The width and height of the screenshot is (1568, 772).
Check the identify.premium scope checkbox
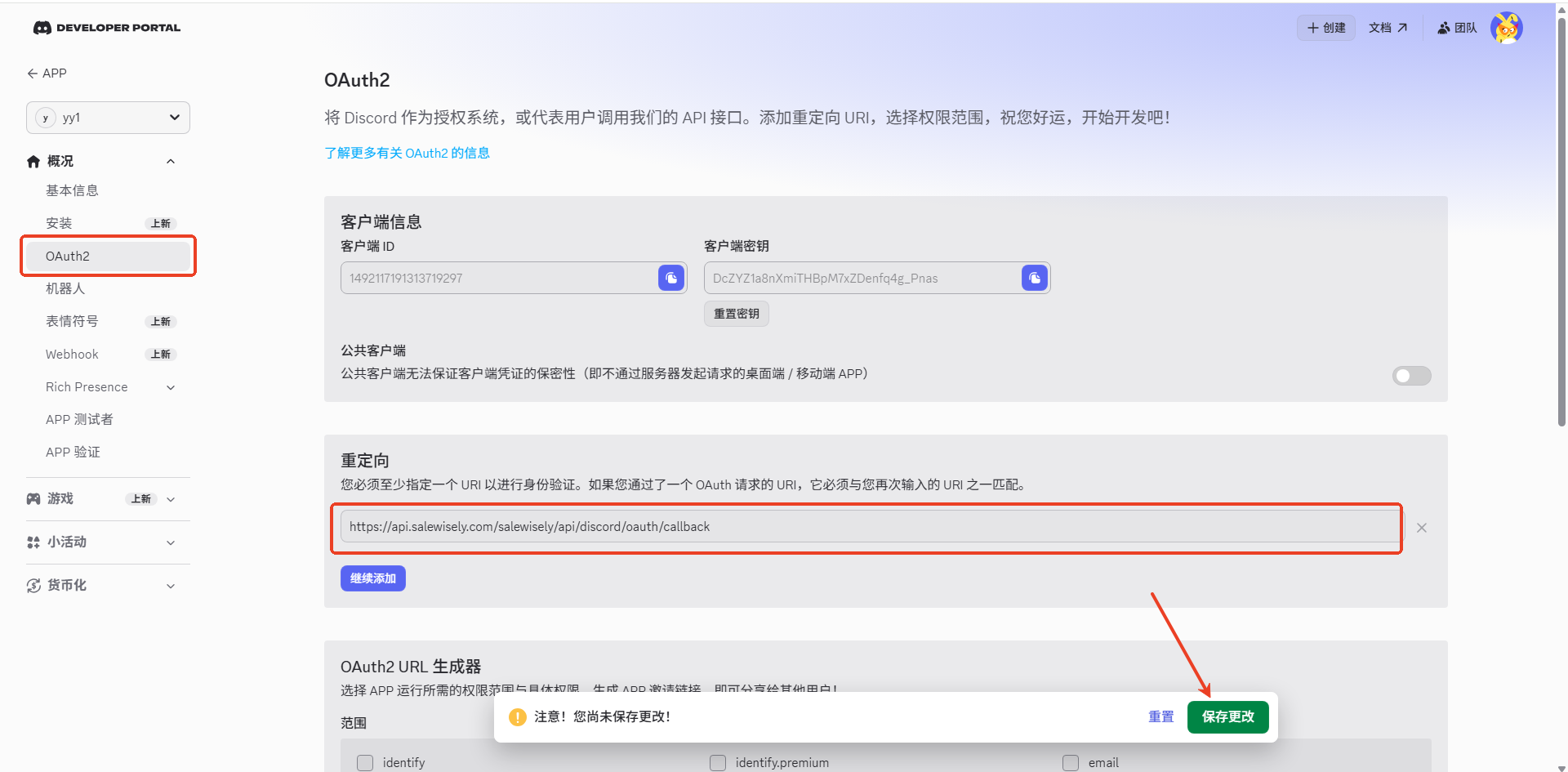[x=718, y=763]
